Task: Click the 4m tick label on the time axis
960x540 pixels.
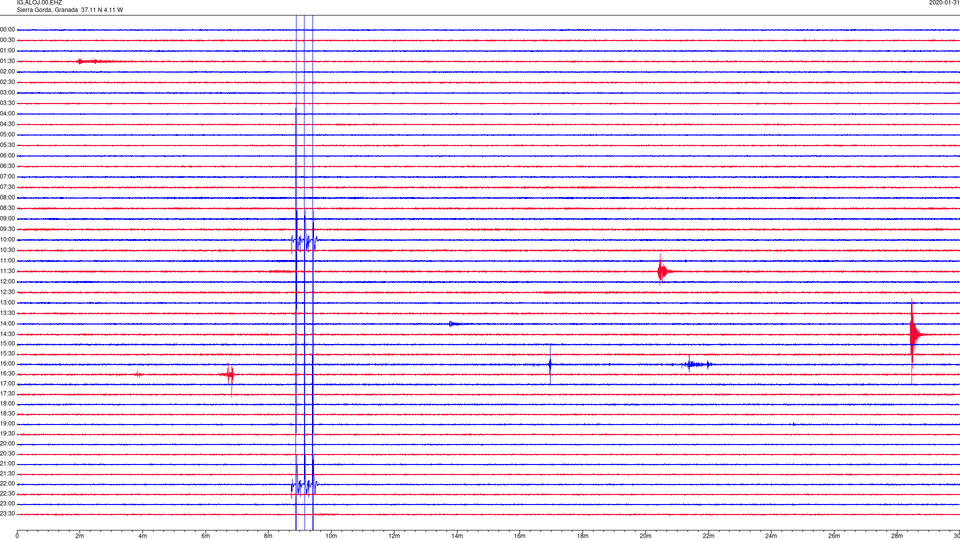Action: [x=143, y=536]
